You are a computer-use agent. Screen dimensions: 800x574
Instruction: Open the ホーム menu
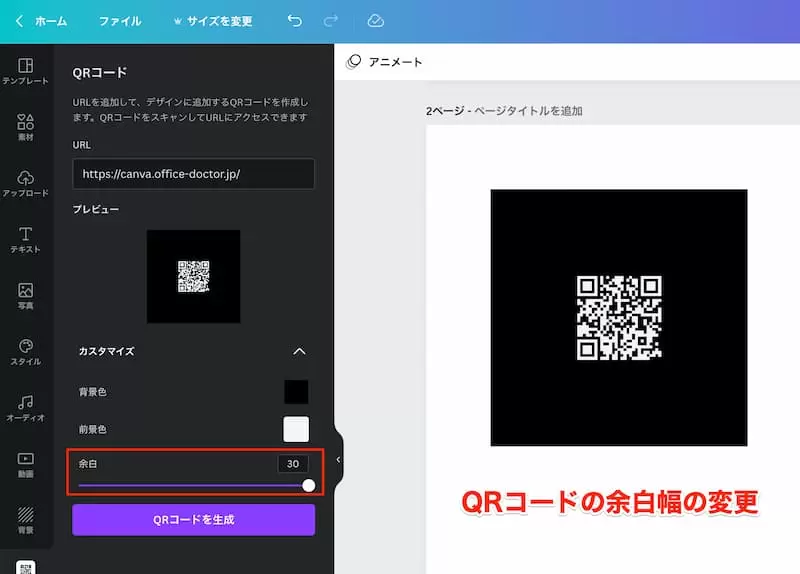(51, 21)
